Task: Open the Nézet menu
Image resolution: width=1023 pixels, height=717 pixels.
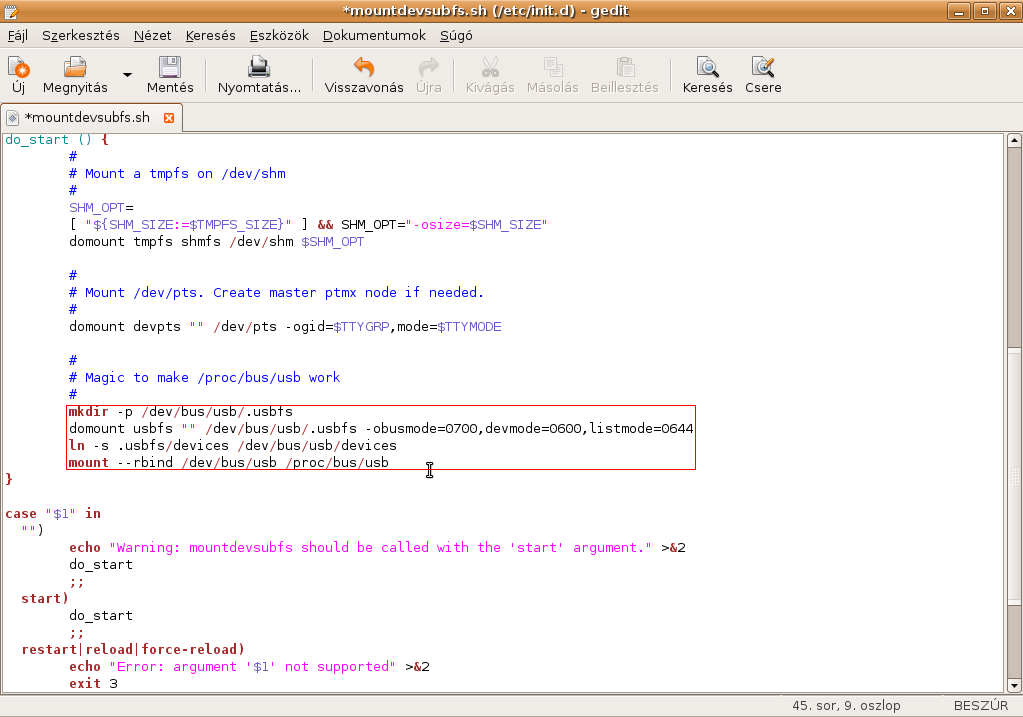Action: point(153,35)
